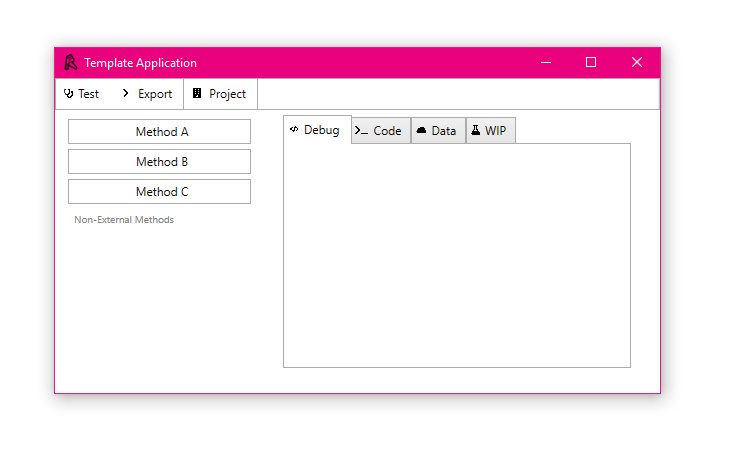Click the chevron icon beside Export

click(126, 93)
